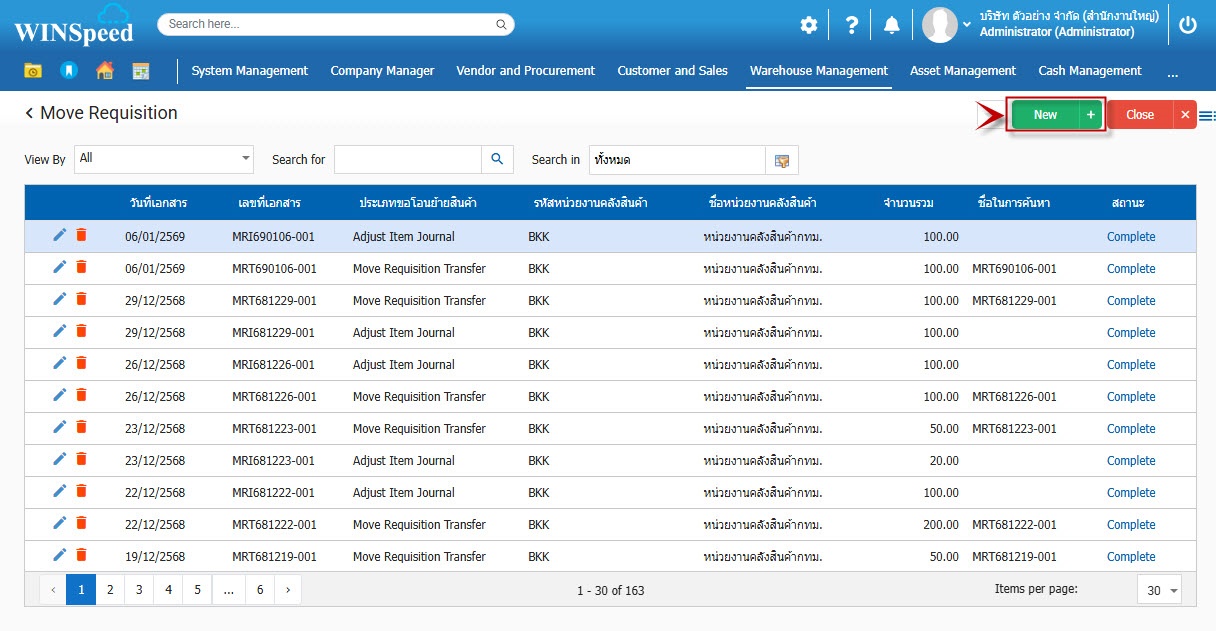Image resolution: width=1216 pixels, height=631 pixels.
Task: Open the calendar grid icon
Action: point(140,71)
